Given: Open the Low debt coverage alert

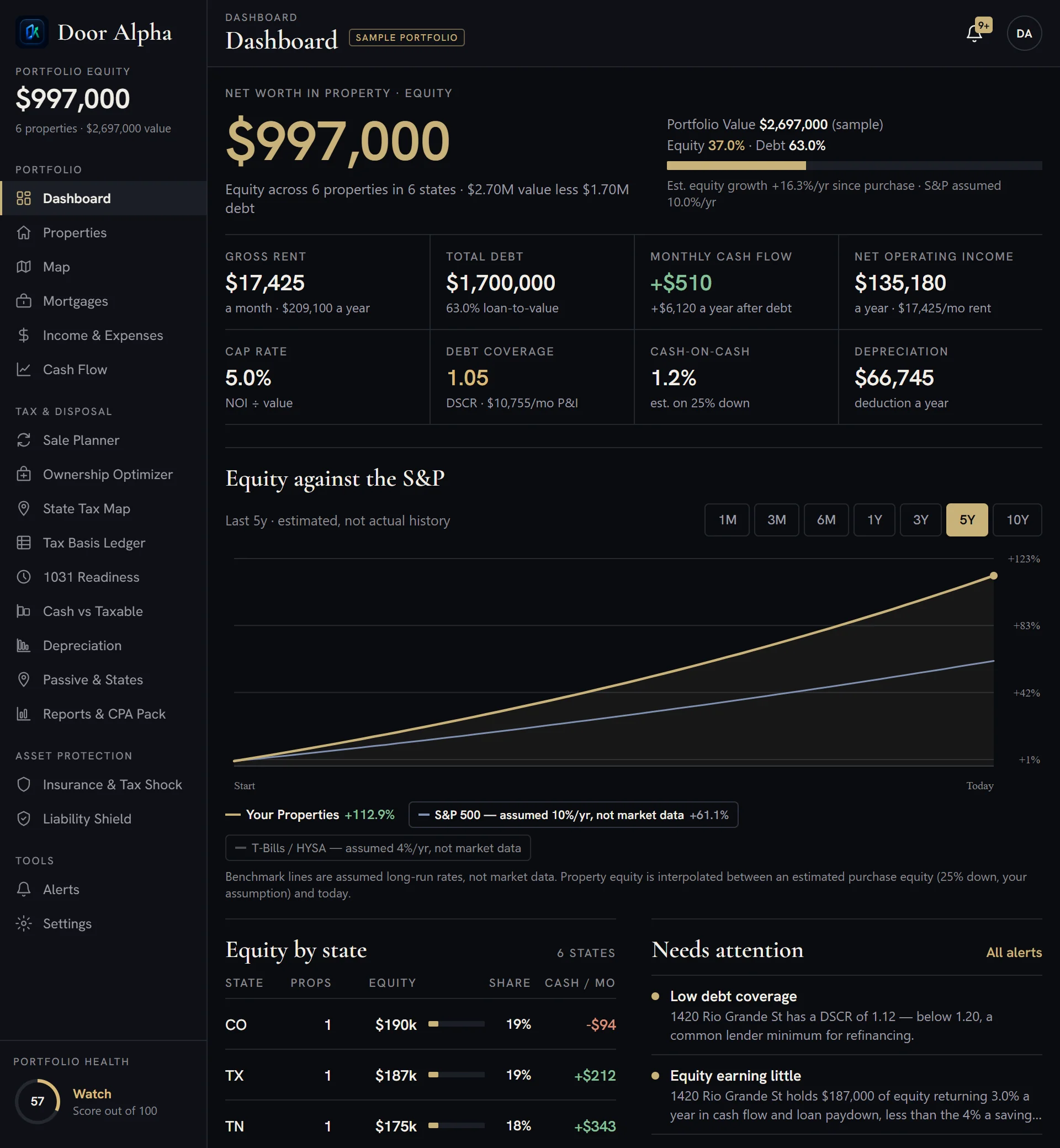Looking at the screenshot, I should (x=847, y=1016).
